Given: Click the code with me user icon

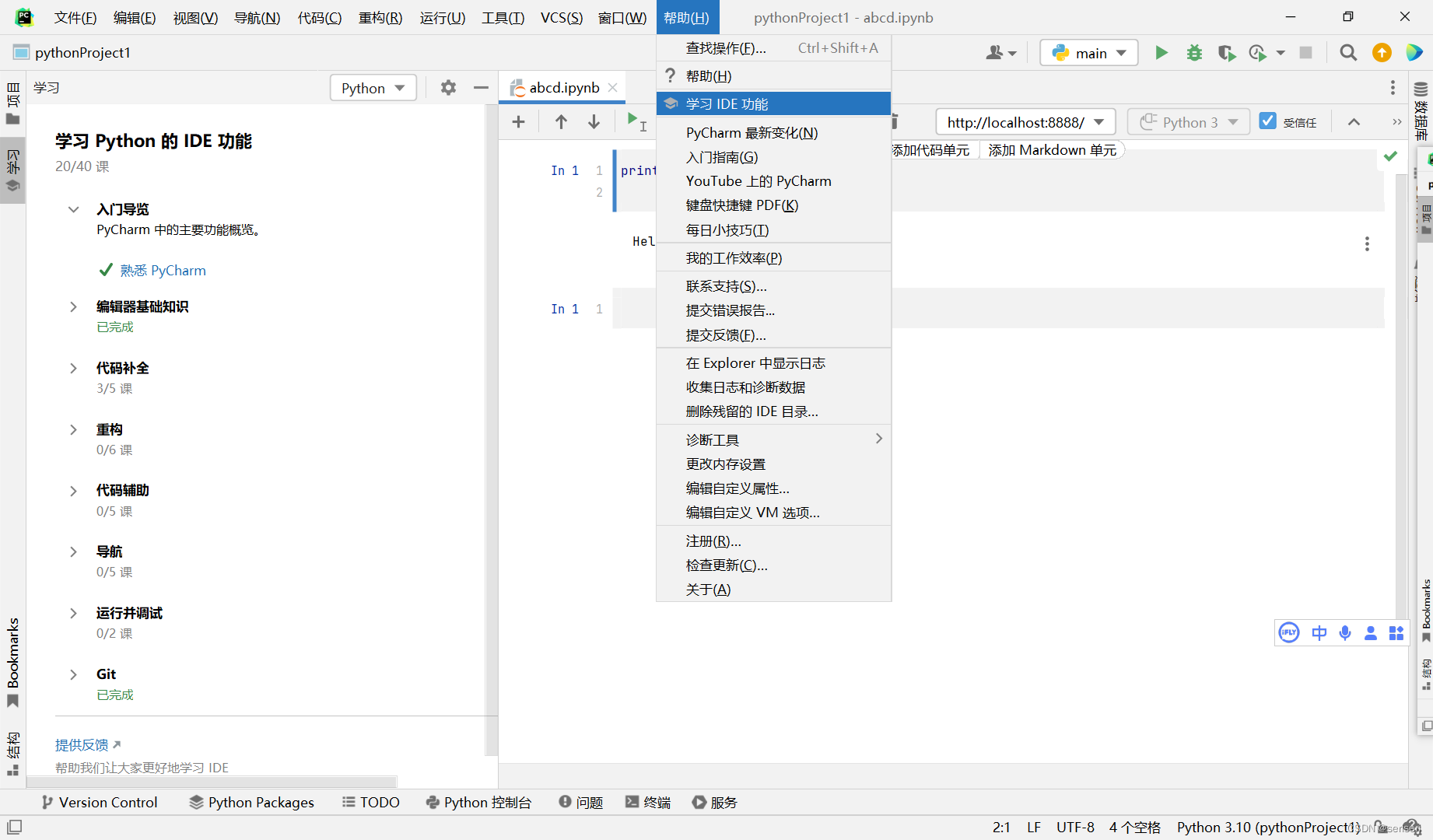Looking at the screenshot, I should point(1001,53).
